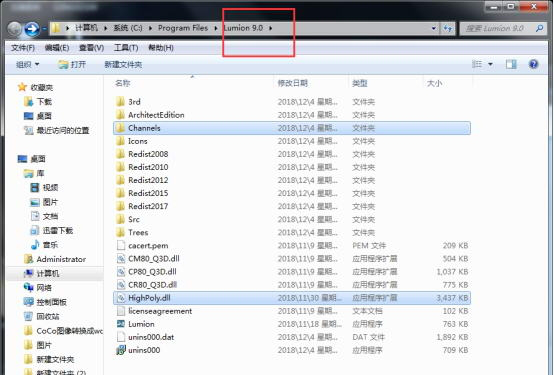554x390 pixels.
Task: Sort by 大小 column header
Action: pos(434,83)
